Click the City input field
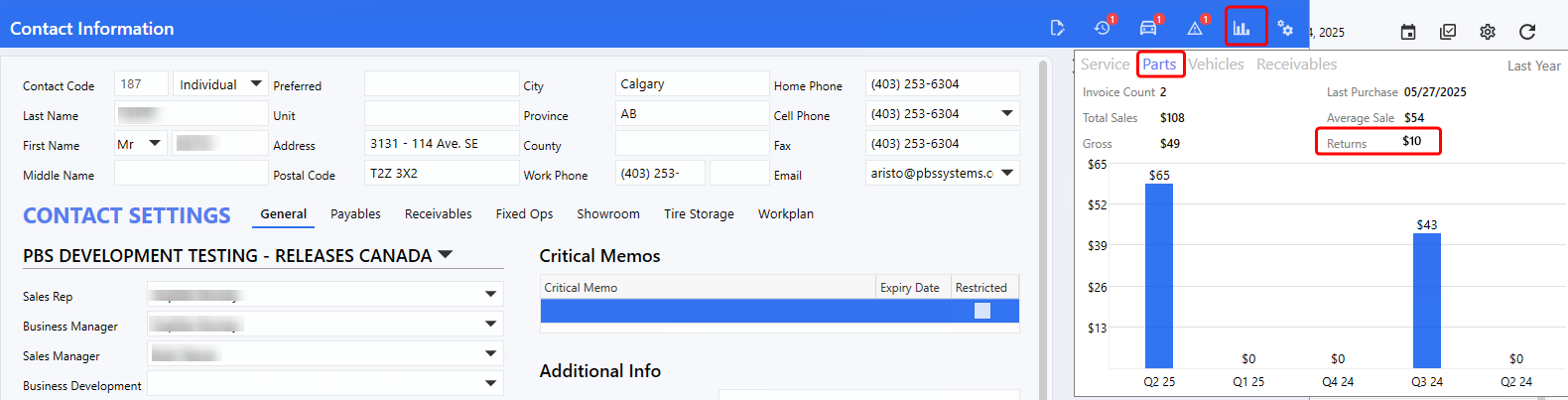This screenshot has width=1568, height=400. [692, 84]
